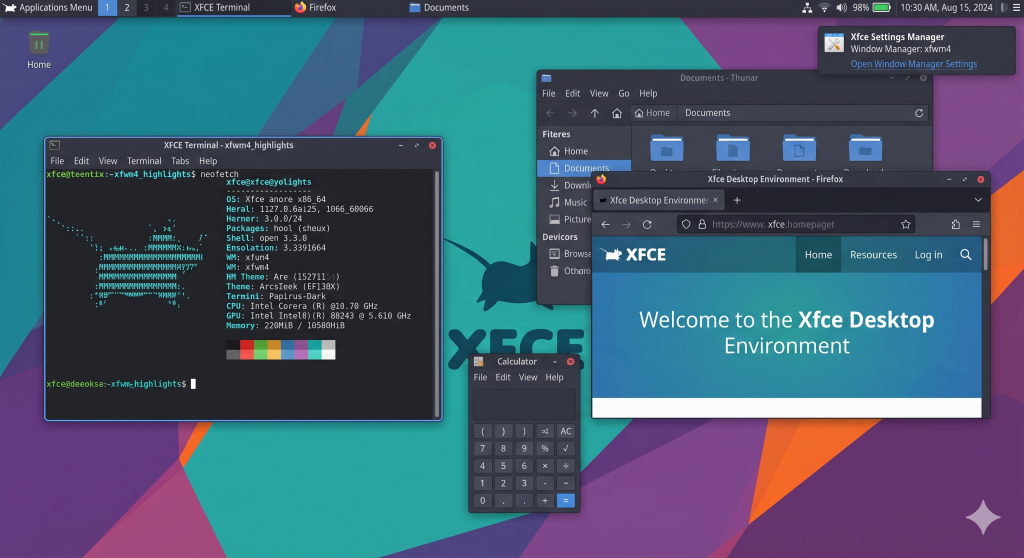The height and width of the screenshot is (558, 1024).
Task: Click the Firefox URL address field
Action: coord(796,224)
